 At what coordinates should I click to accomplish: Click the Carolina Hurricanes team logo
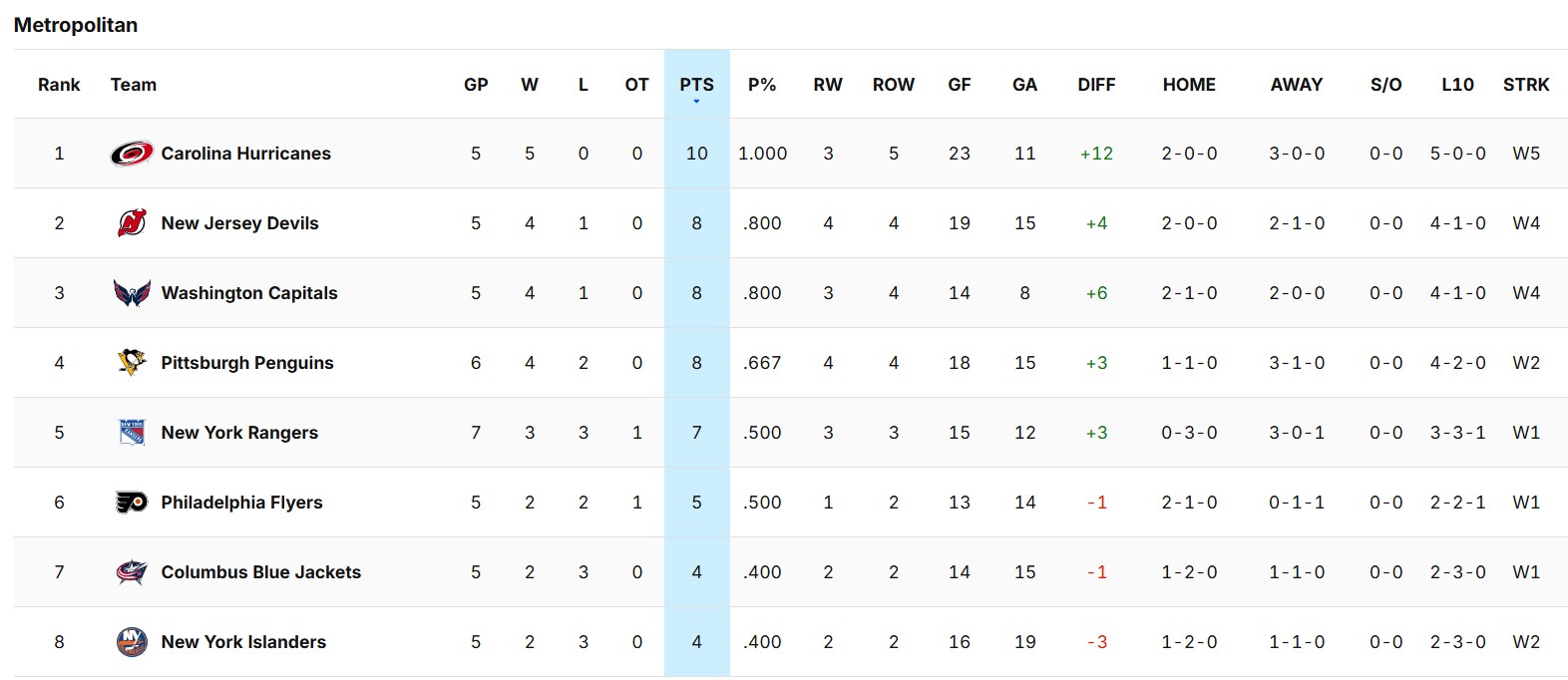[132, 154]
